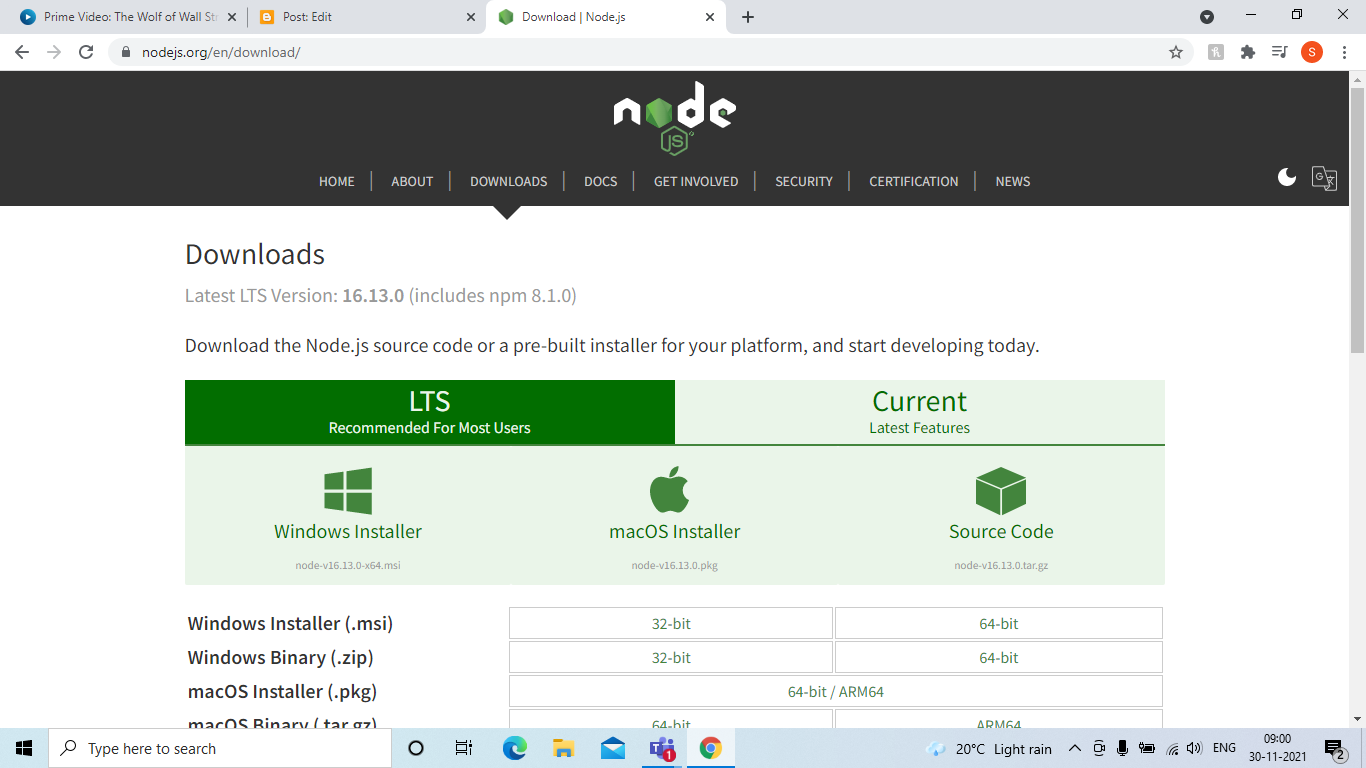Click the Windows logo installer icon
This screenshot has width=1366, height=768.
(x=348, y=491)
